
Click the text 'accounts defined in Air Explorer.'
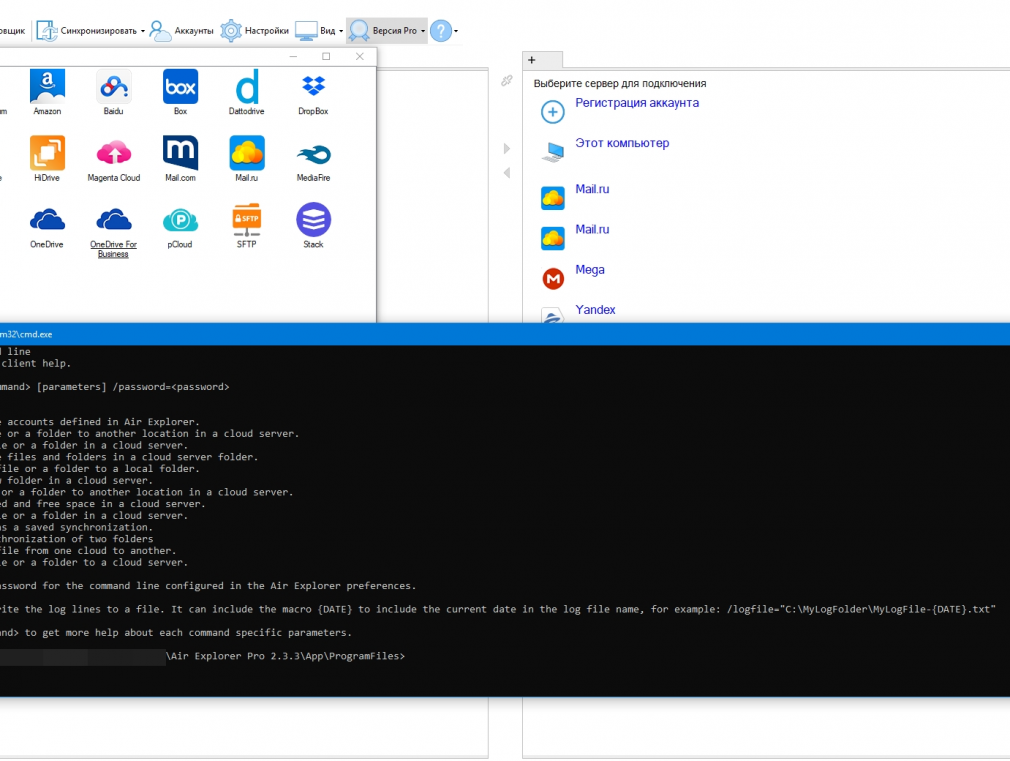[103, 422]
